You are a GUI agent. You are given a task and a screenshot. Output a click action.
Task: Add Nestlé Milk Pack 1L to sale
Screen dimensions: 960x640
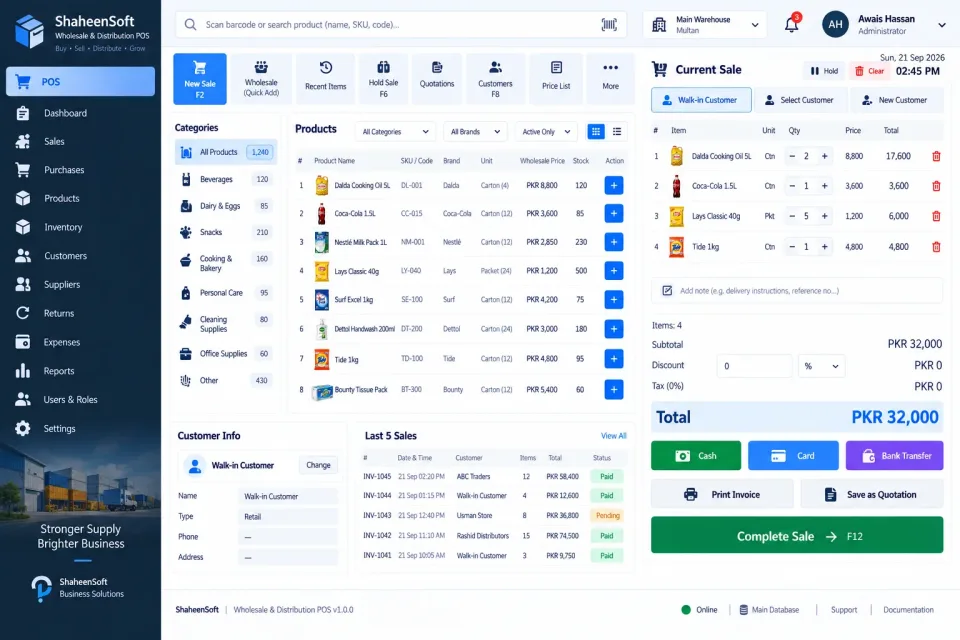[x=613, y=242]
